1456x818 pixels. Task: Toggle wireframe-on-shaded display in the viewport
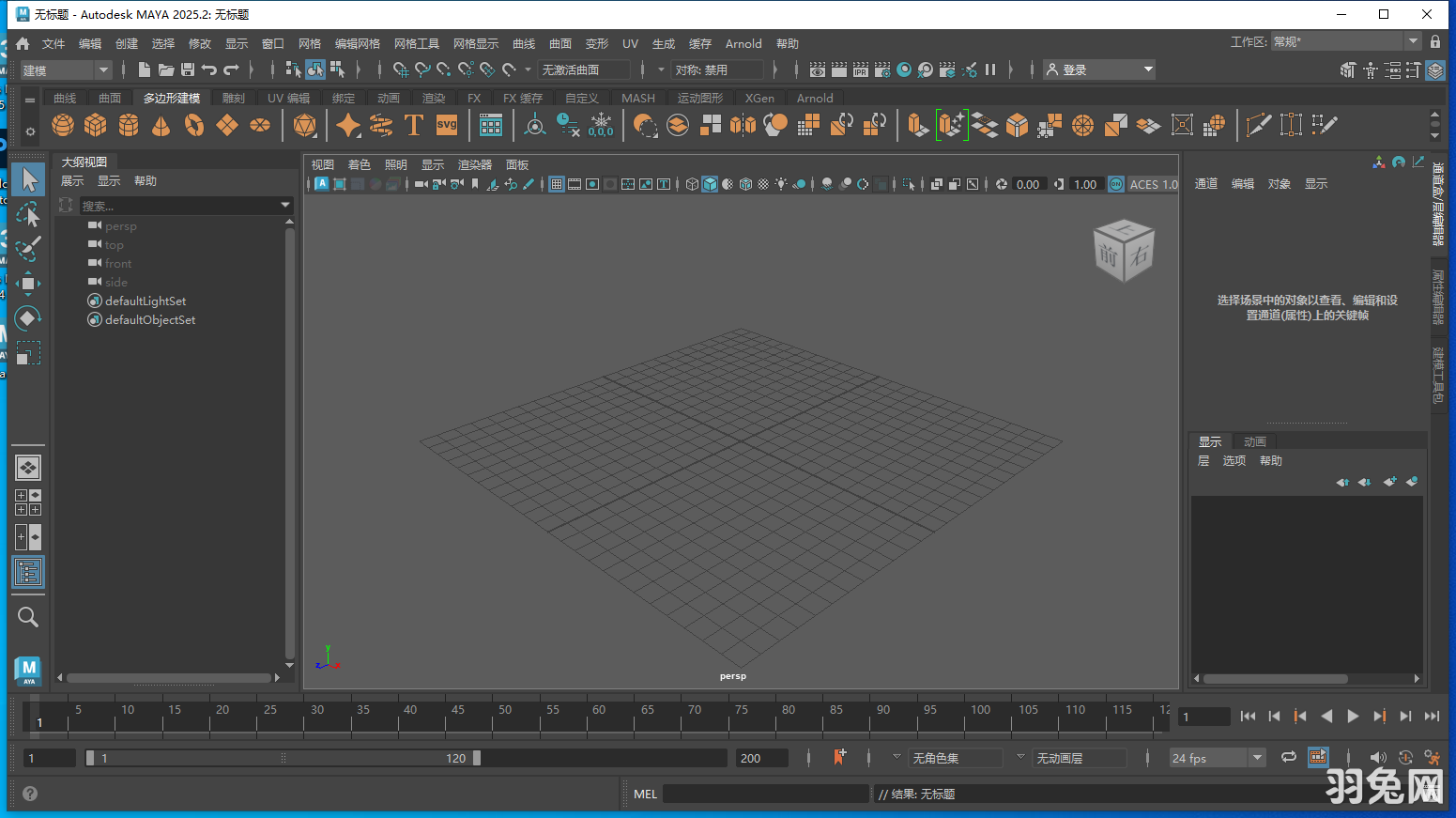(746, 184)
